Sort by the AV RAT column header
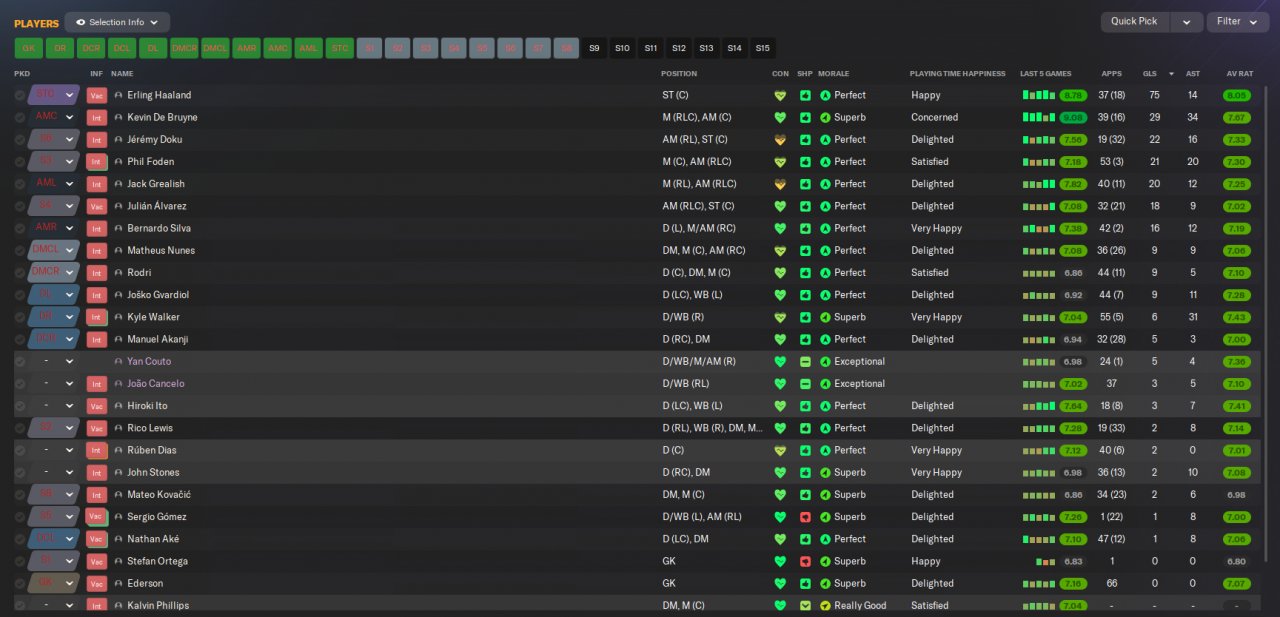 [1239, 74]
